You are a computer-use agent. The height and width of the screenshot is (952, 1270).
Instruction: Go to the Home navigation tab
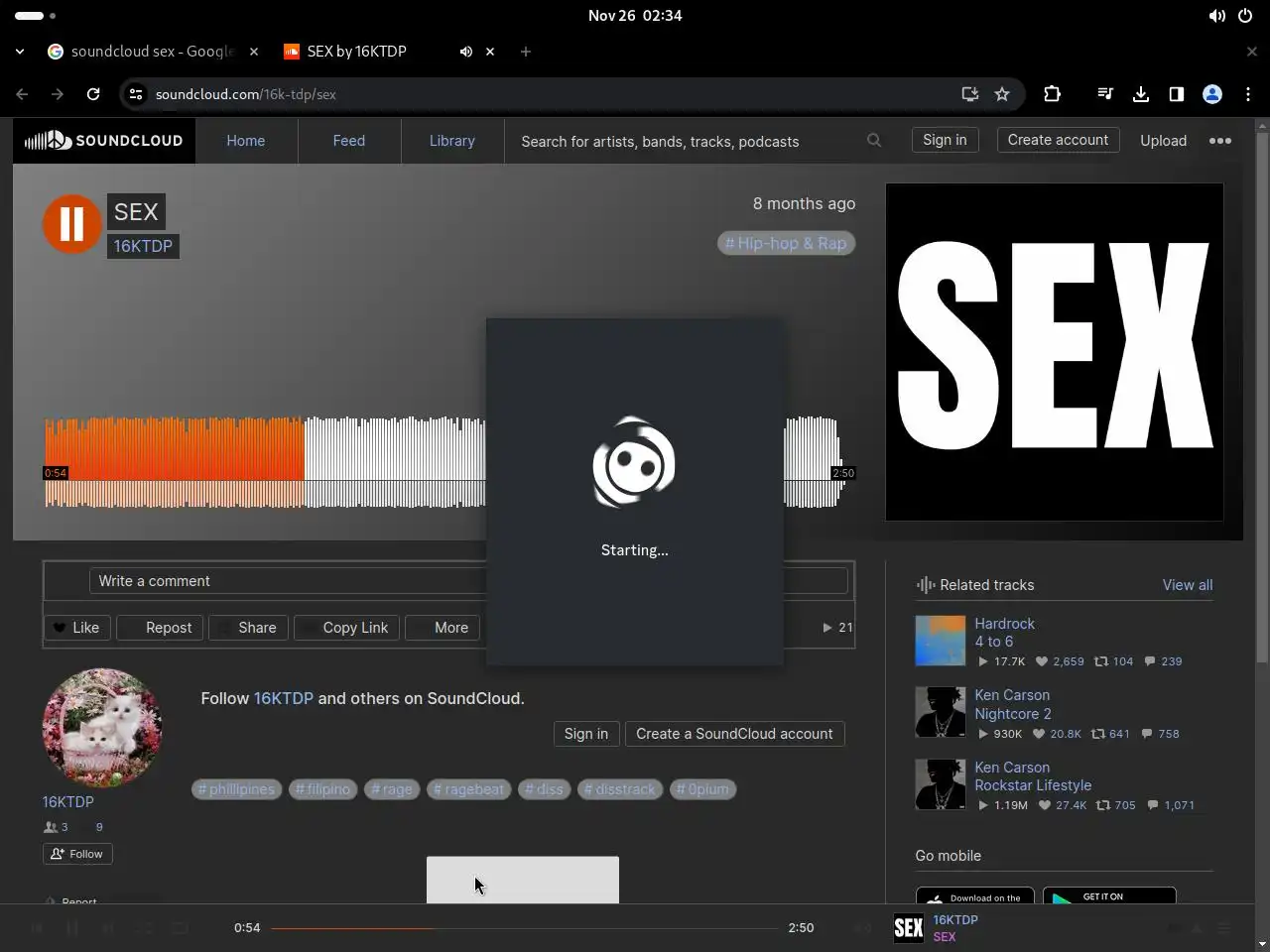(x=246, y=141)
